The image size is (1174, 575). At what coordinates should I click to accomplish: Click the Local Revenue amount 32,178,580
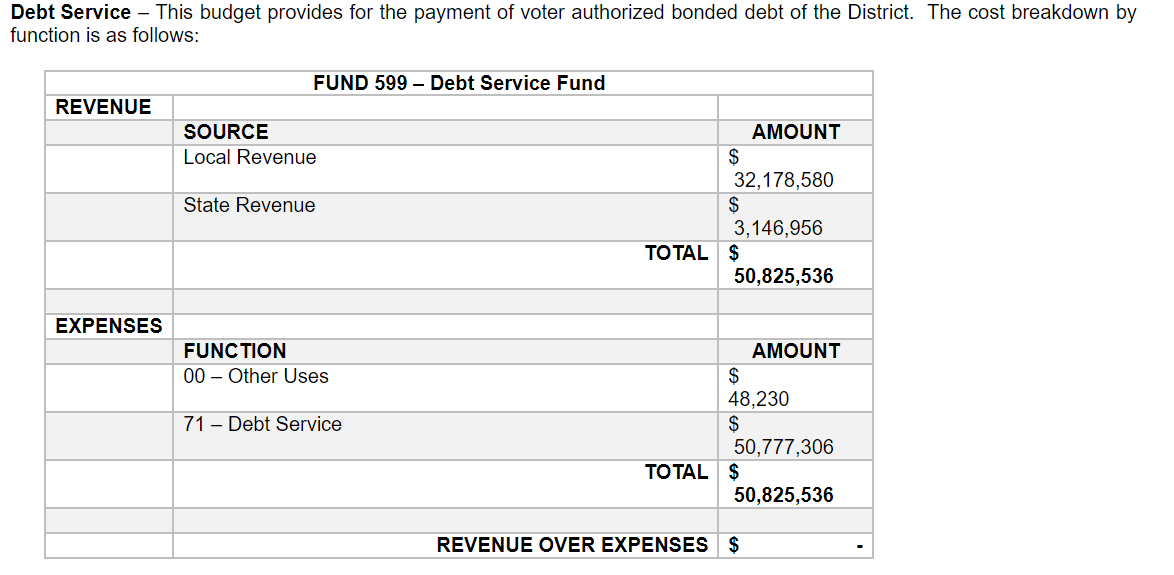[783, 180]
